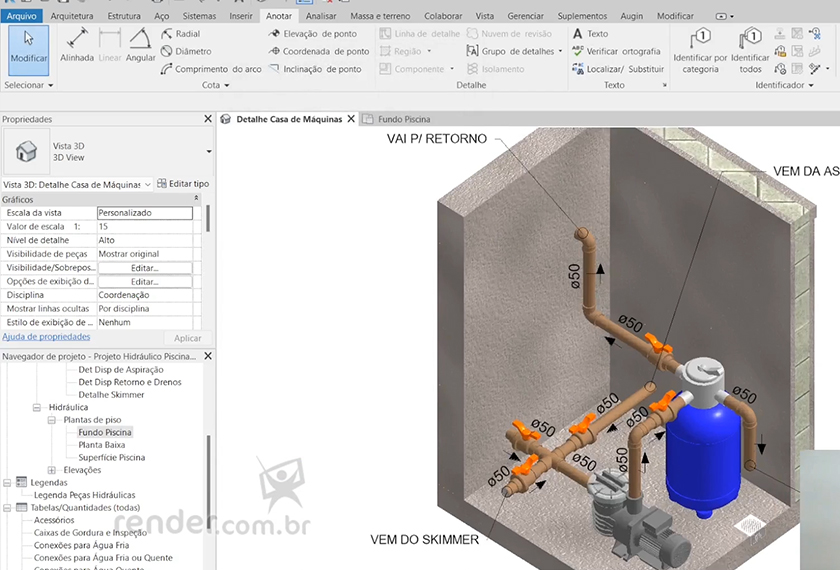Choose the Alinhada dimension tool
Viewport: 840px width, 570px height.
click(77, 46)
